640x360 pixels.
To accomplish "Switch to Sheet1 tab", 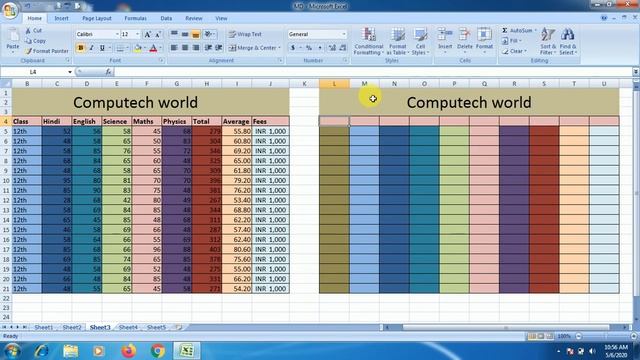I will coord(44,327).
